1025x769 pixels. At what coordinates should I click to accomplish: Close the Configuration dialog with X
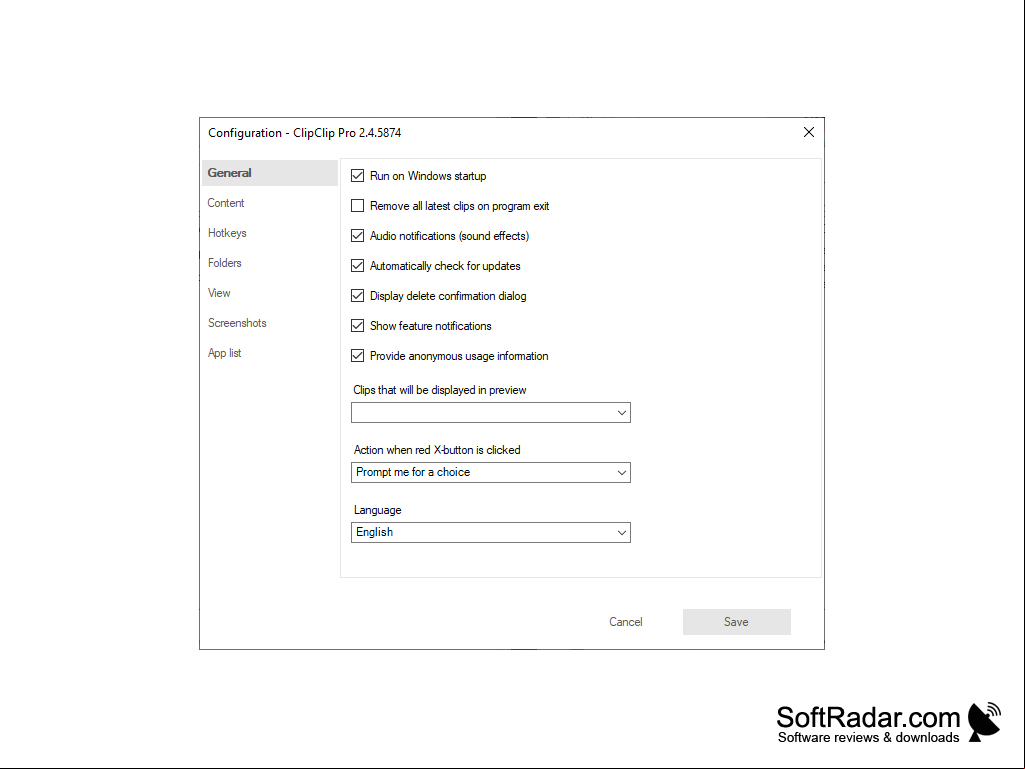click(x=809, y=132)
